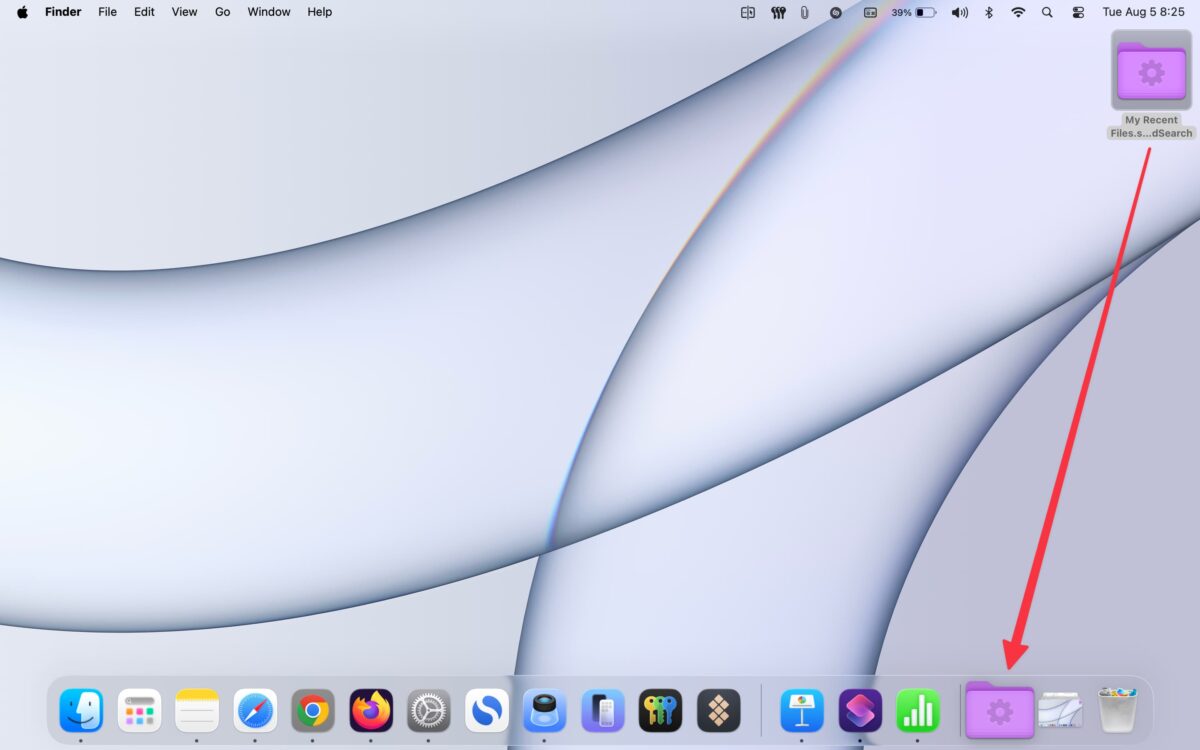
Task: Click the card-shaped menu bar icon
Action: pos(870,12)
